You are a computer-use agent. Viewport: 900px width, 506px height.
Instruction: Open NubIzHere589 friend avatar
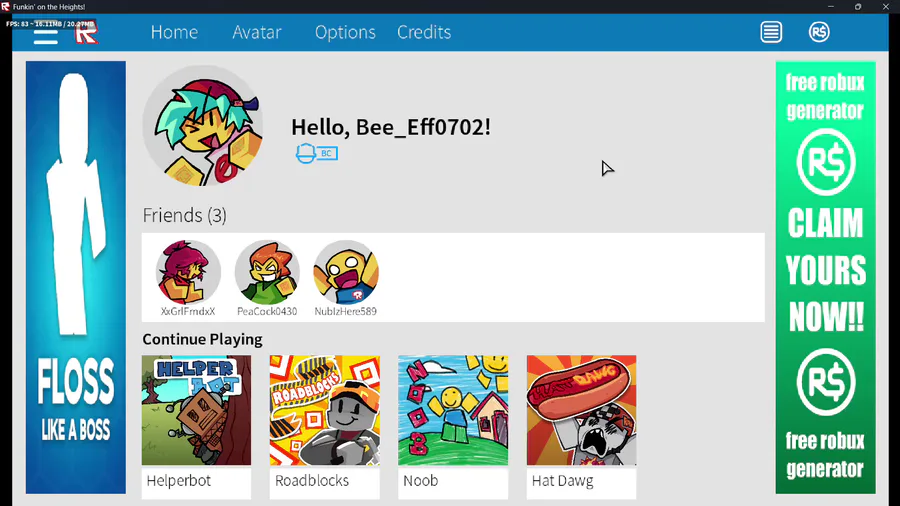(346, 272)
